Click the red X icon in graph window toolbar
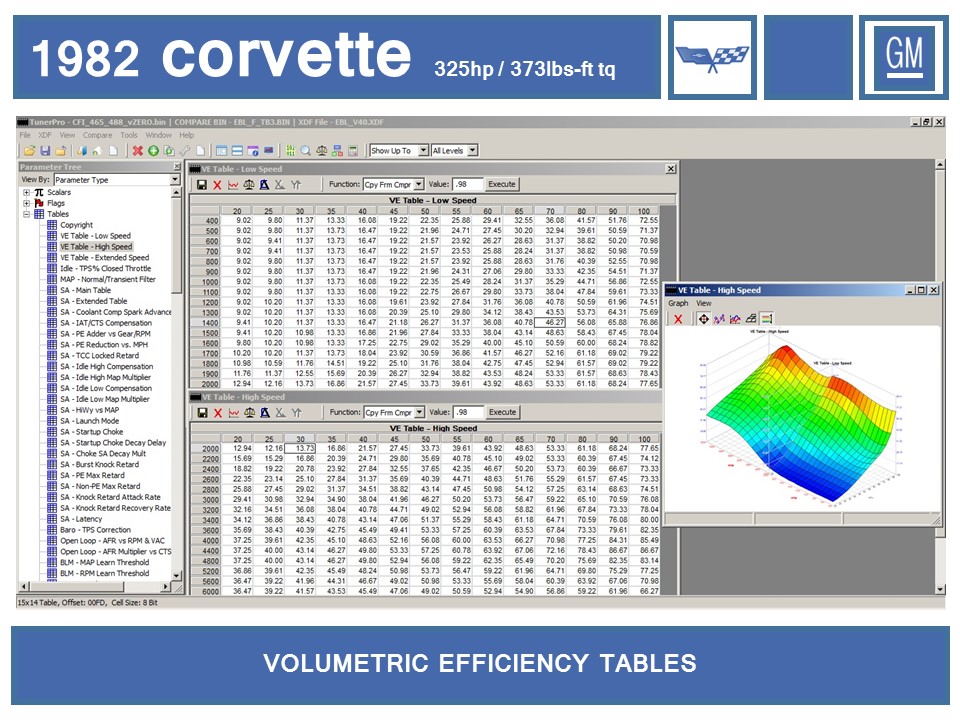 coord(678,319)
